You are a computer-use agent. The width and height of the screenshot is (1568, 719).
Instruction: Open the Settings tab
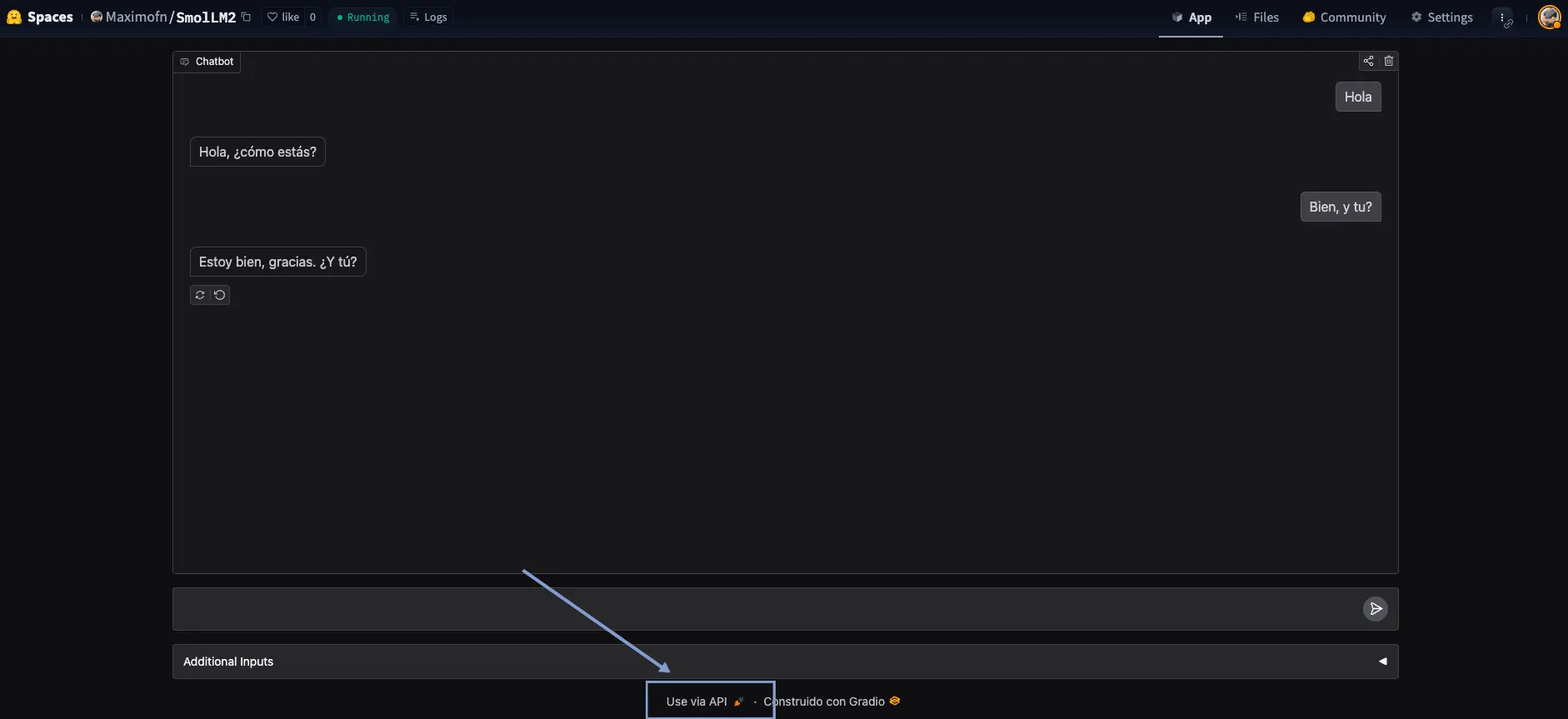pyautogui.click(x=1441, y=17)
